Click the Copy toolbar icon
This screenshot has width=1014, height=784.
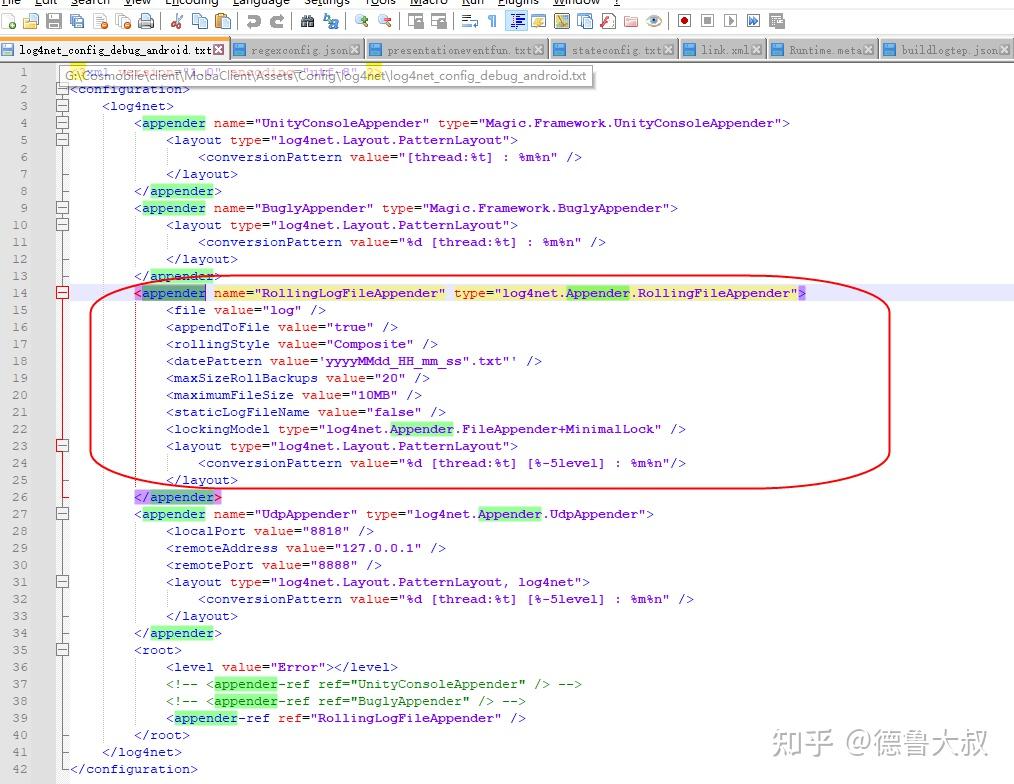point(200,21)
